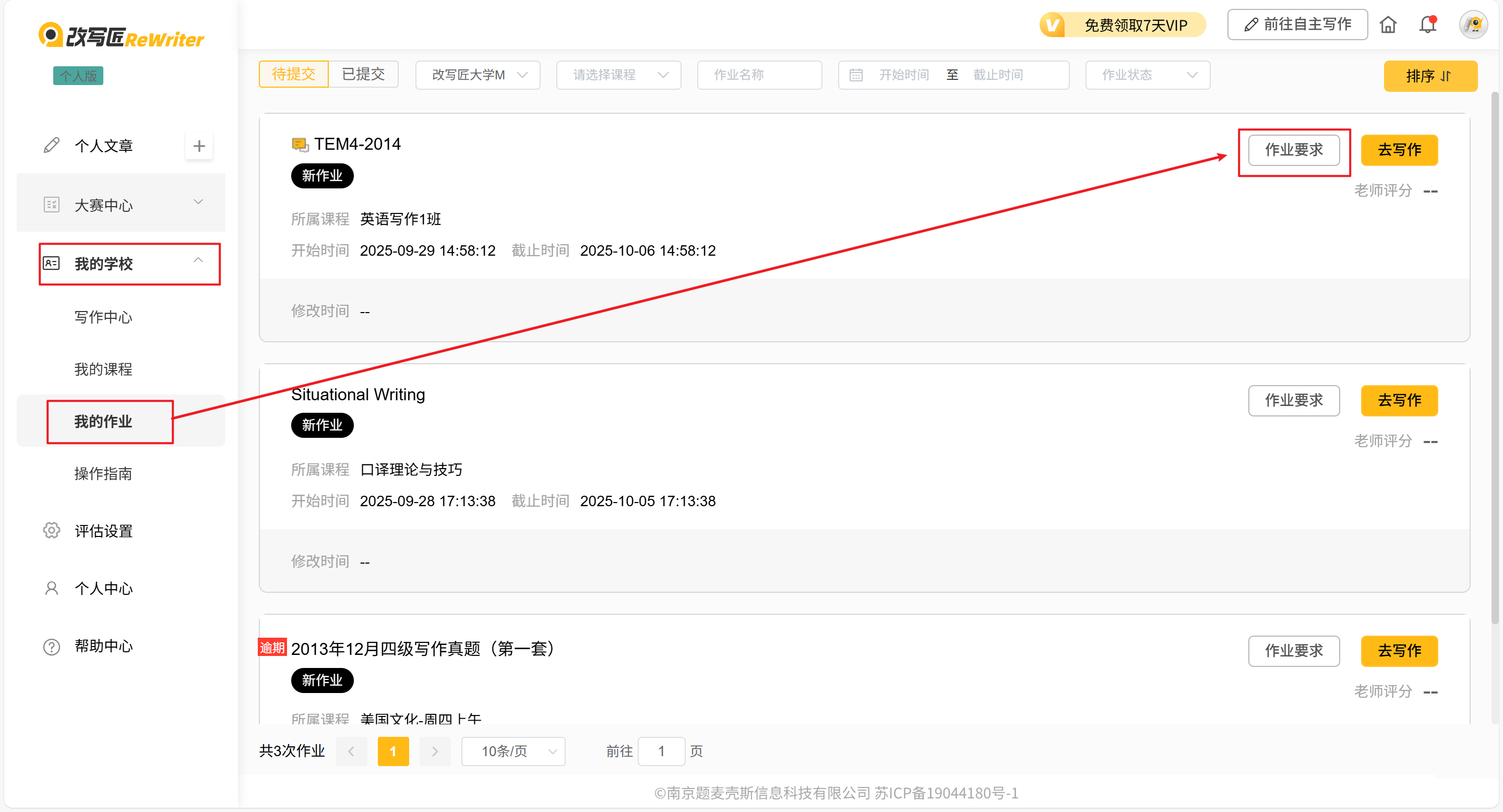1503x812 pixels.
Task: Click the gear icon for 评估设置
Action: pyautogui.click(x=51, y=530)
